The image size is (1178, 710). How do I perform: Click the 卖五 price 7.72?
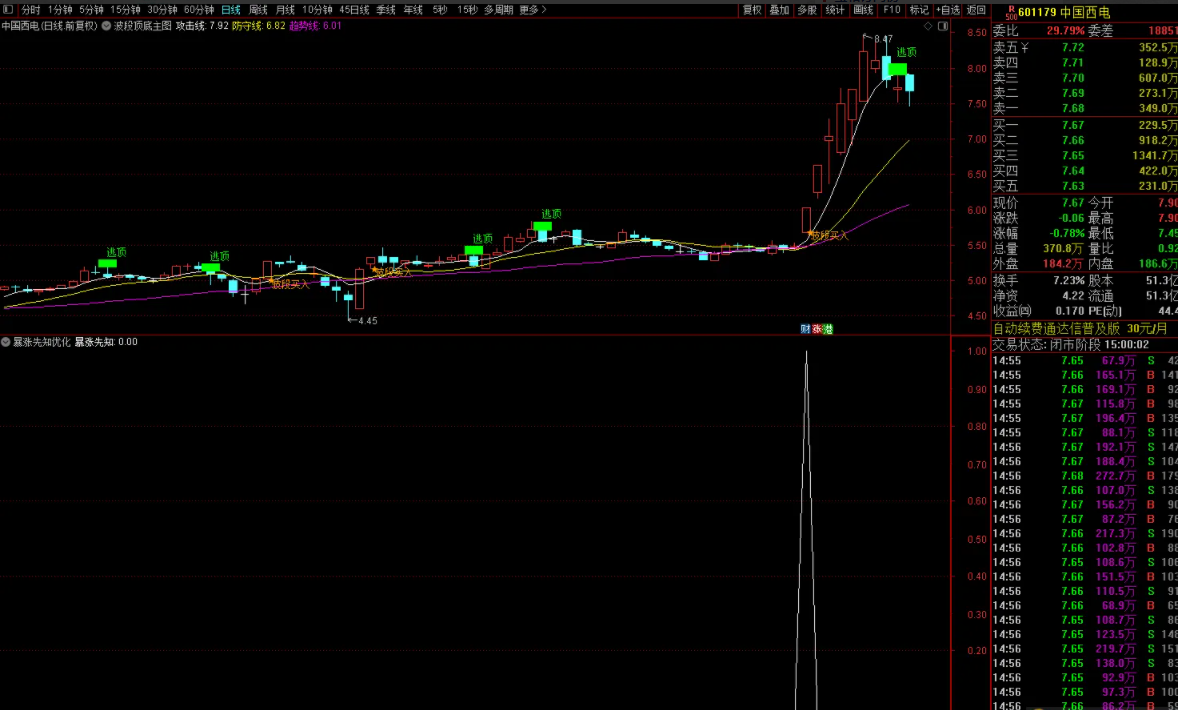[x=1073, y=47]
